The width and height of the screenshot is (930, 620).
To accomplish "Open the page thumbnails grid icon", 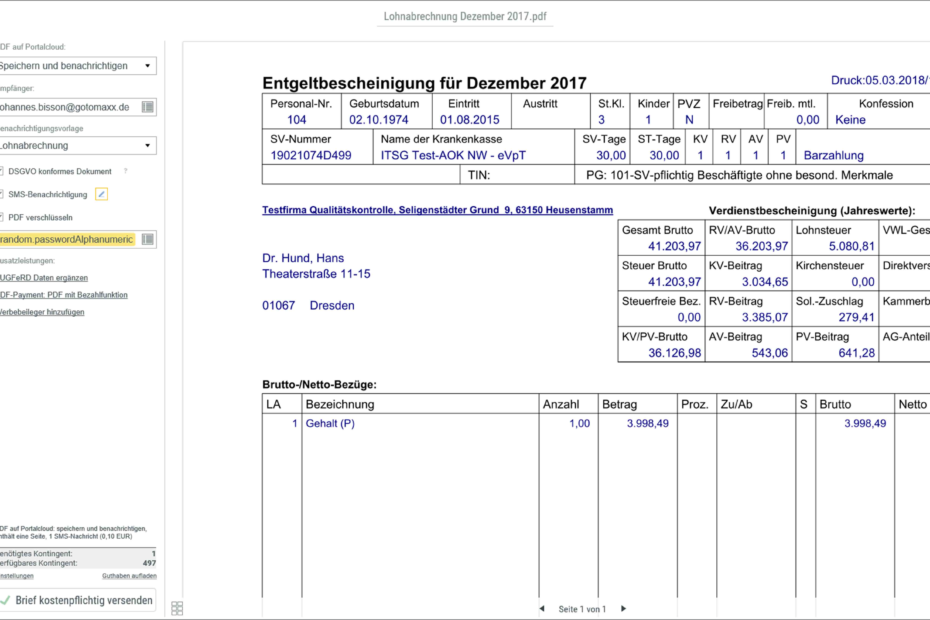I will (177, 608).
